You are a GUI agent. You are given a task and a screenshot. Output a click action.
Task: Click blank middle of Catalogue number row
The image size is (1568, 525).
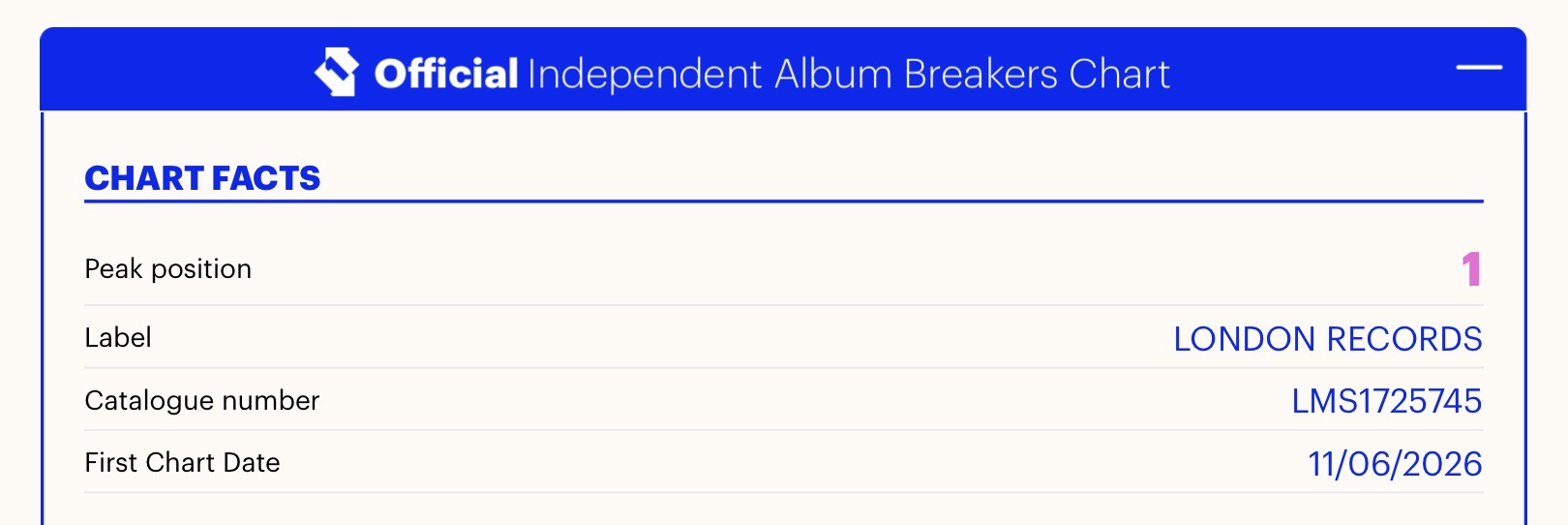(x=805, y=400)
